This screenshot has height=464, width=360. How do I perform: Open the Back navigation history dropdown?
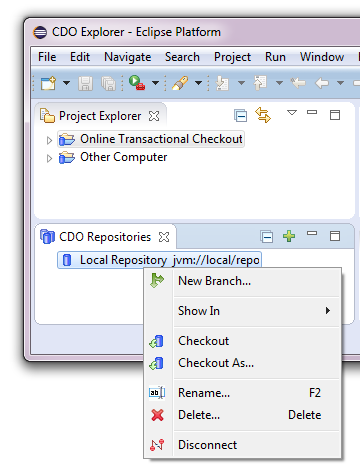point(340,83)
